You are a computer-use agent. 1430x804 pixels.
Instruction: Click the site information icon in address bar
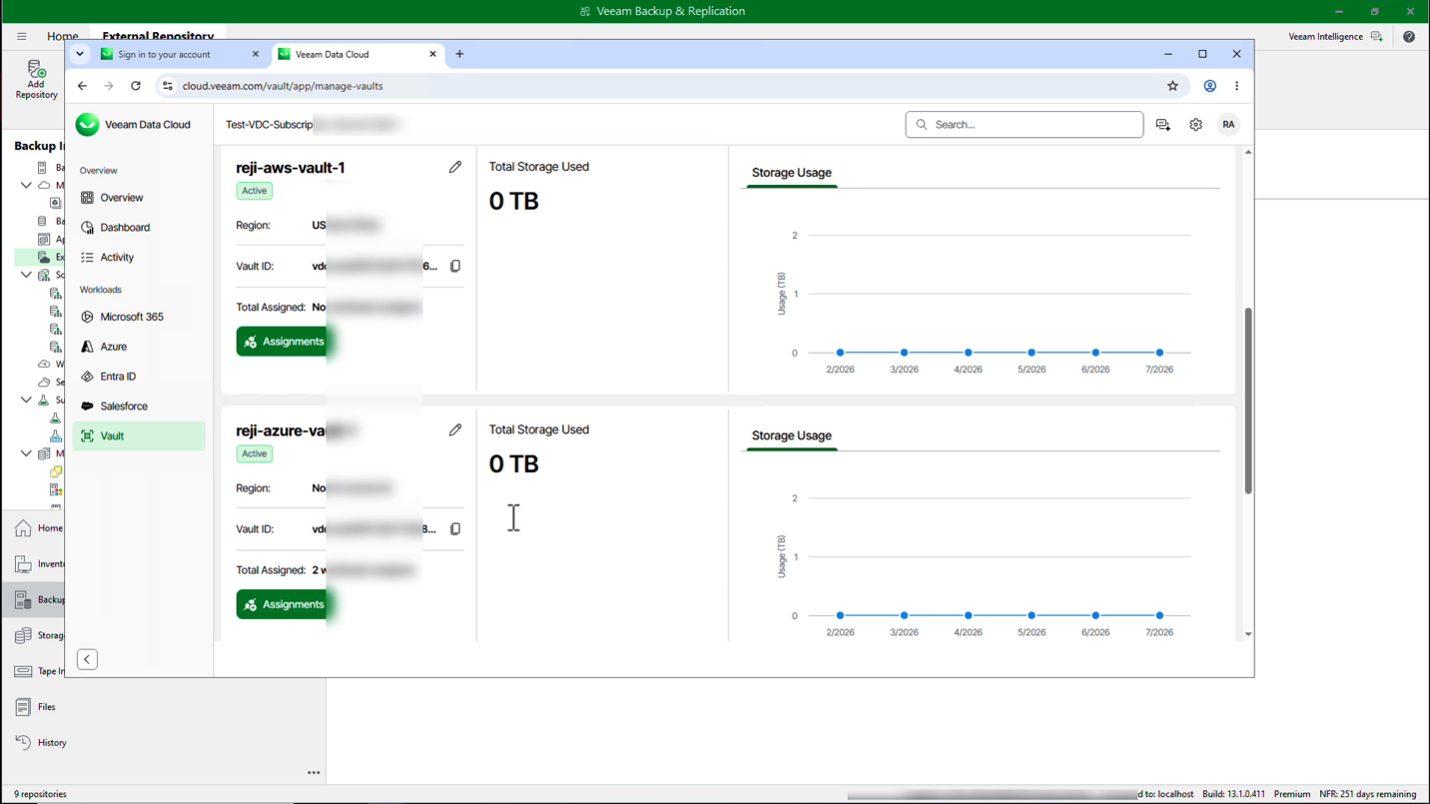click(x=168, y=86)
